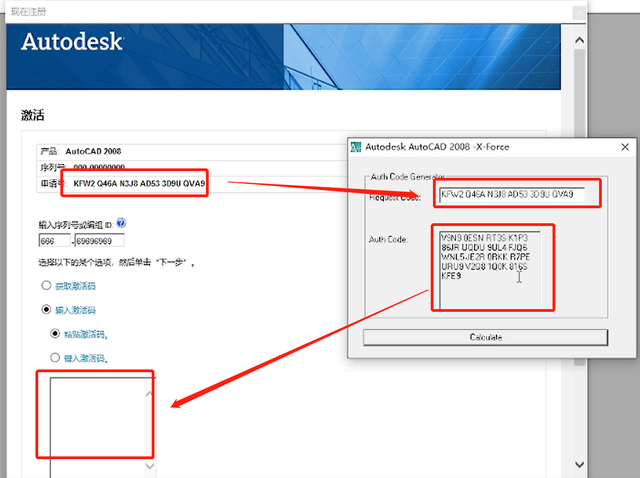
Task: Click the 激活 heading
Action: click(x=33, y=115)
